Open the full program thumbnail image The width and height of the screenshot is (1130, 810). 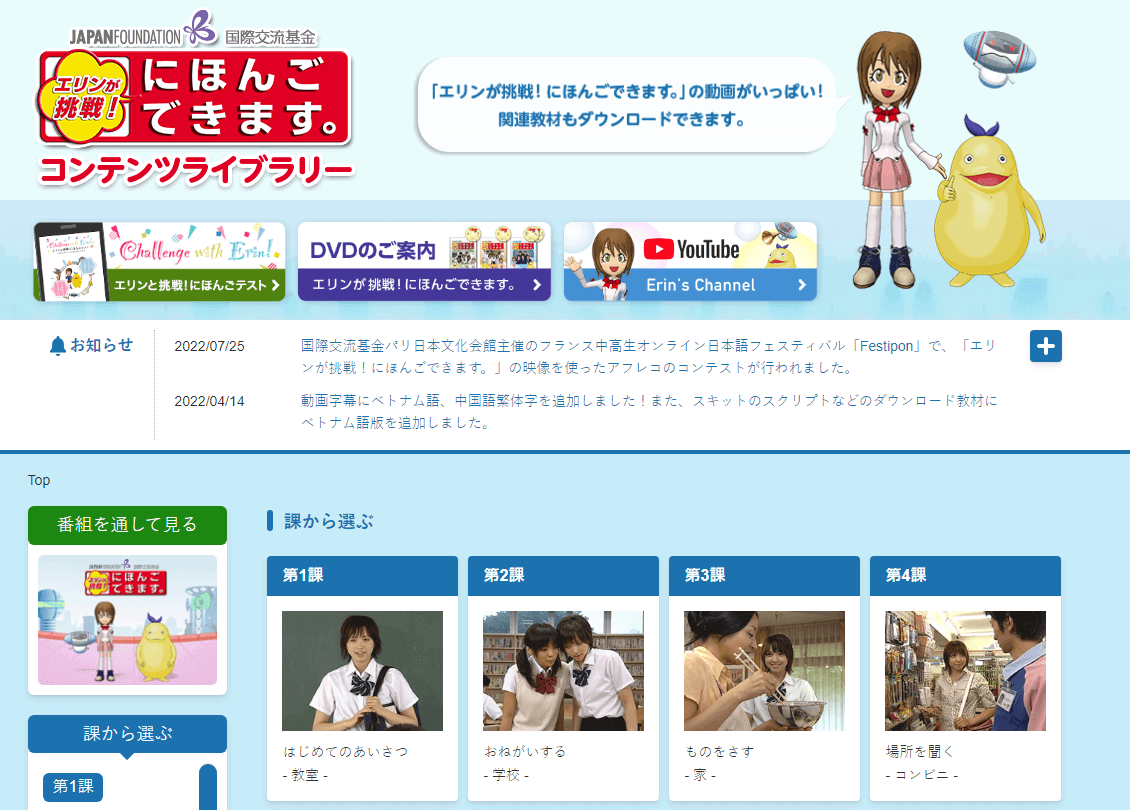pyautogui.click(x=128, y=620)
